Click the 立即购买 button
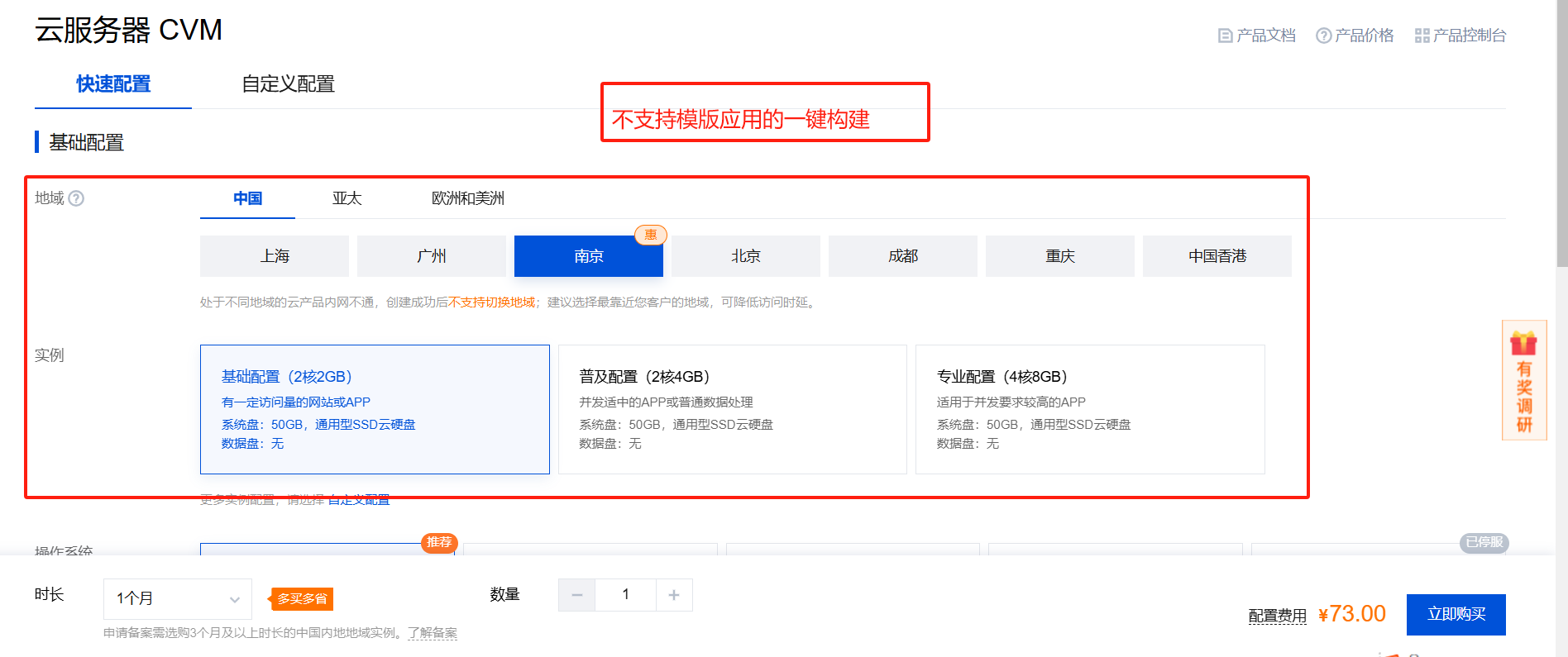 [x=1456, y=615]
